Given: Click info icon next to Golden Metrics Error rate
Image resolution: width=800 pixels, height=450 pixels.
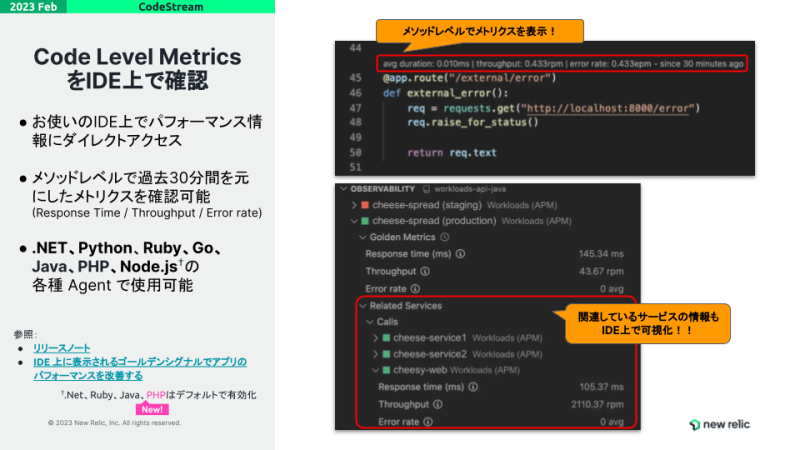Looking at the screenshot, I should 415,289.
